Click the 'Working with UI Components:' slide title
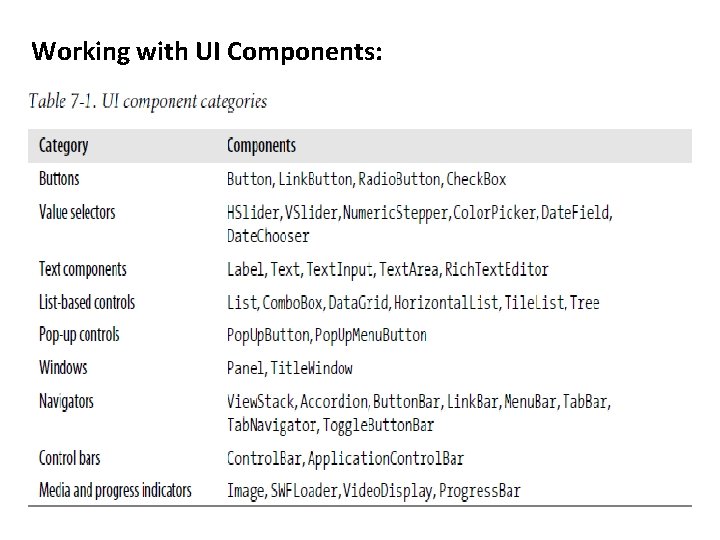The height and width of the screenshot is (540, 720). tap(206, 52)
